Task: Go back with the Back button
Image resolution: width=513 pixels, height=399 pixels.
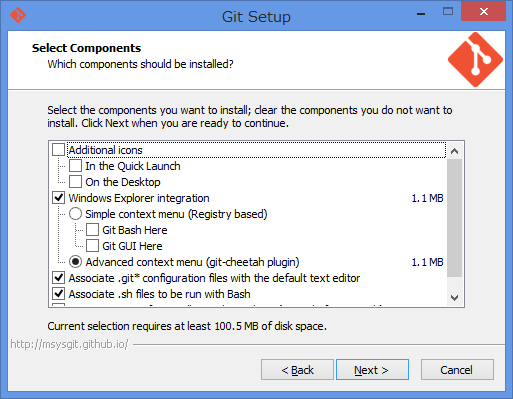Action: click(297, 369)
